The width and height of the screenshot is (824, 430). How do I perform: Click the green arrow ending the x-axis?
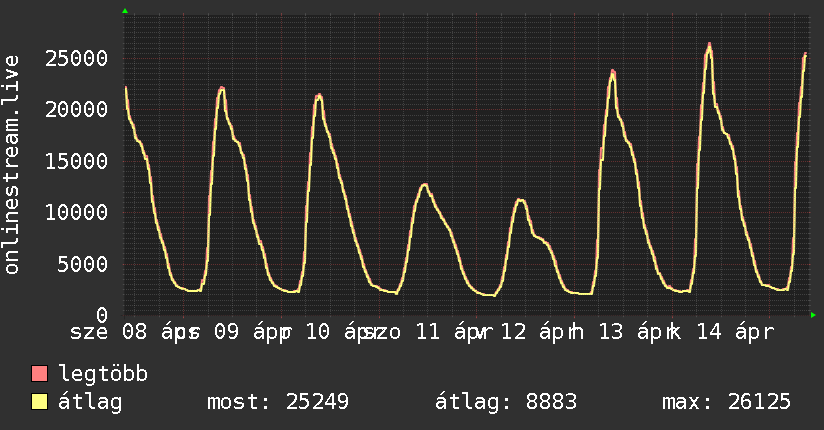click(813, 315)
